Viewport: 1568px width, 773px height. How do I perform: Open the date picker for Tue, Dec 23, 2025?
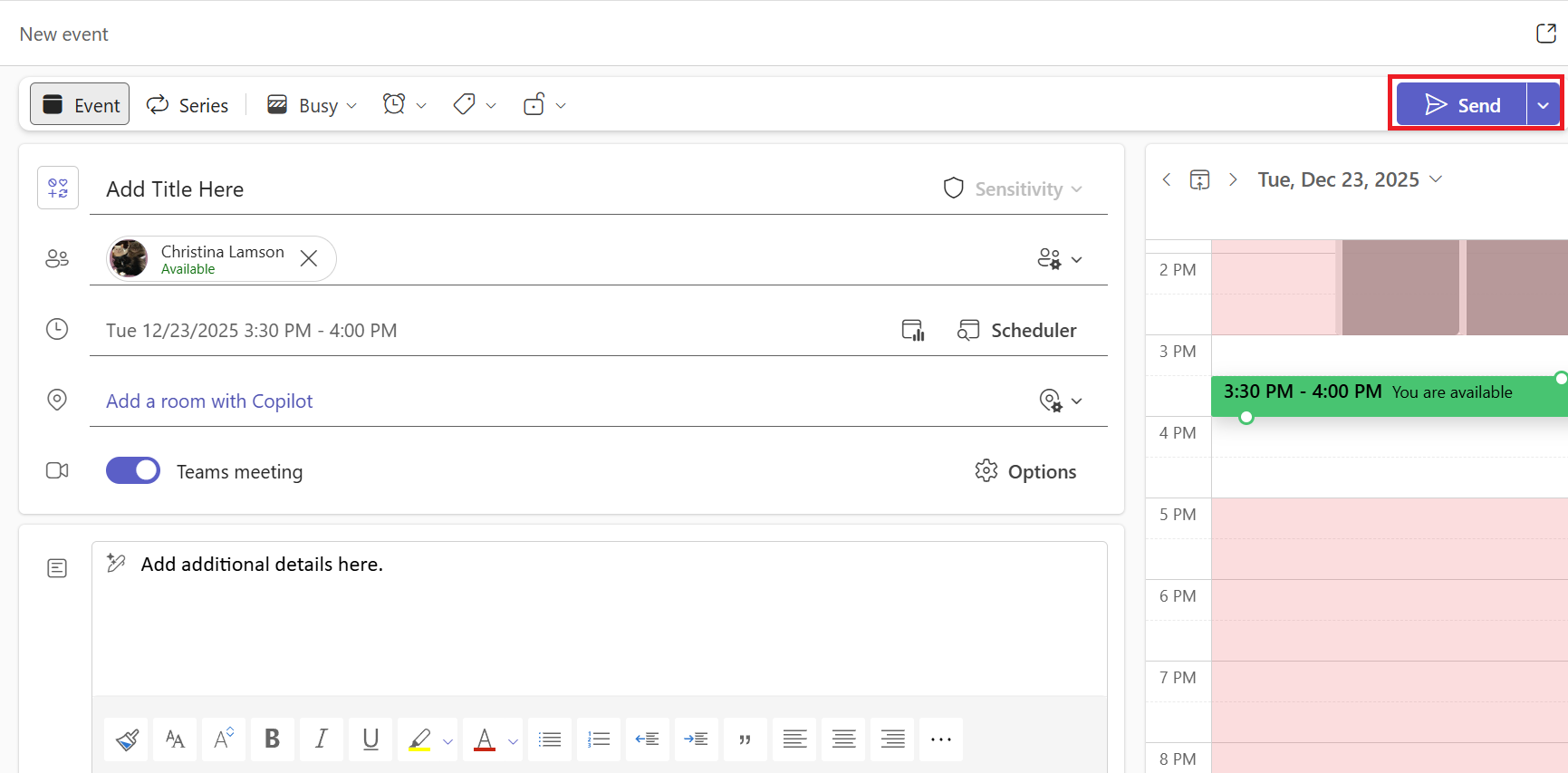[1349, 179]
